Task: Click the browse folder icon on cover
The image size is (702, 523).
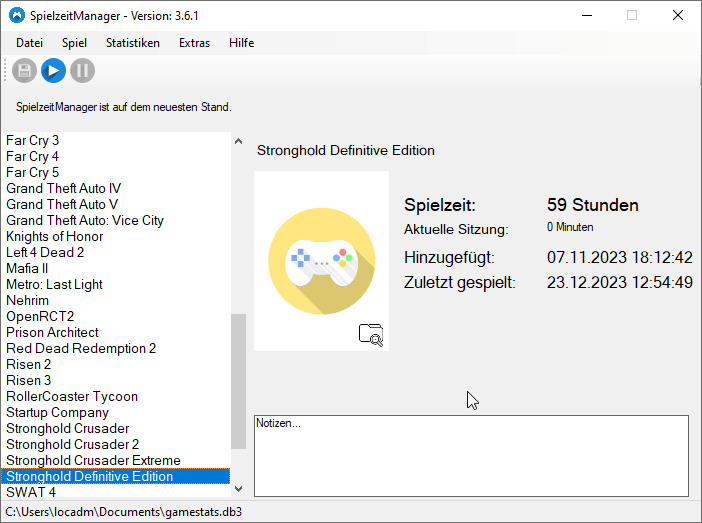Action: pyautogui.click(x=371, y=335)
